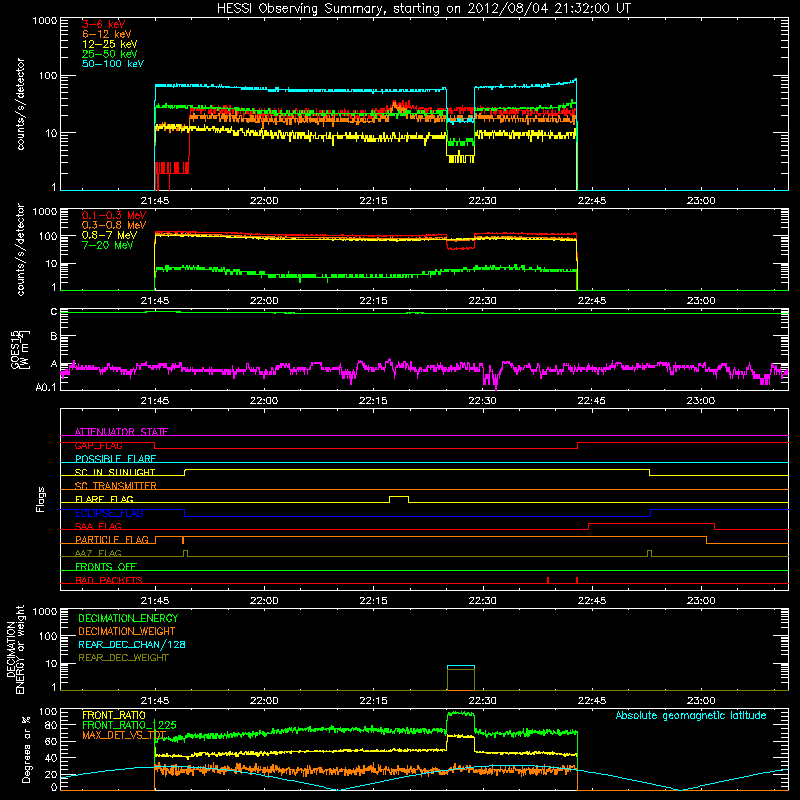Select the FRONTS_OFF flag label
The width and height of the screenshot is (800, 800).
pos(106,567)
